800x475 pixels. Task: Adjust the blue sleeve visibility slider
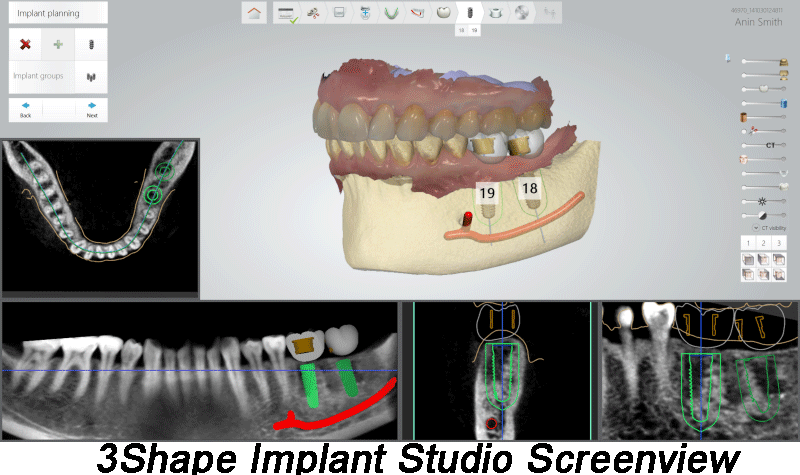coord(764,104)
